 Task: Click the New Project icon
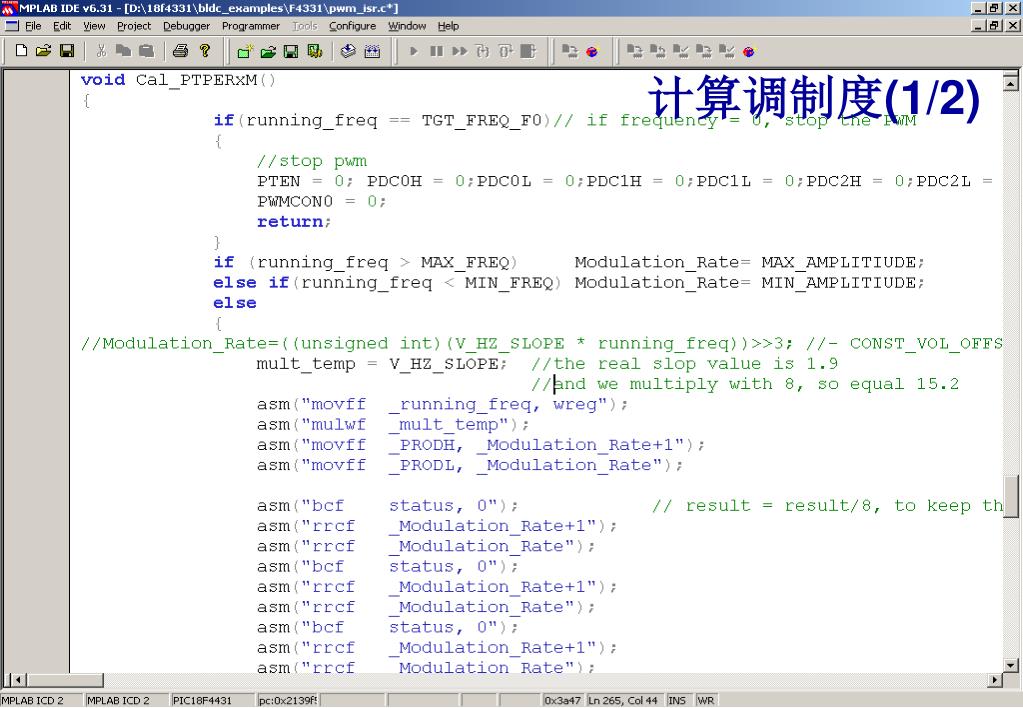pyautogui.click(x=245, y=52)
